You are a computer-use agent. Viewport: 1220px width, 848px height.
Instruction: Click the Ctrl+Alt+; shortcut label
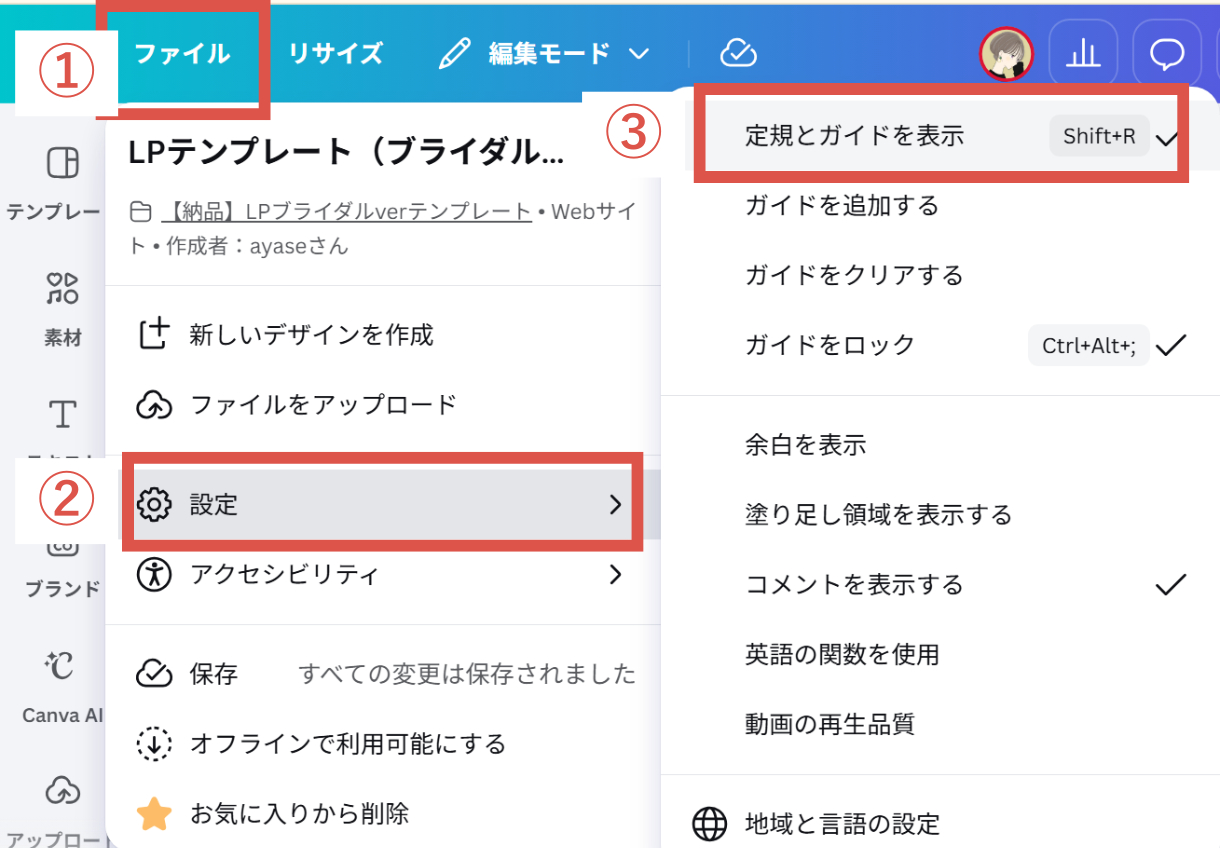click(x=1089, y=345)
